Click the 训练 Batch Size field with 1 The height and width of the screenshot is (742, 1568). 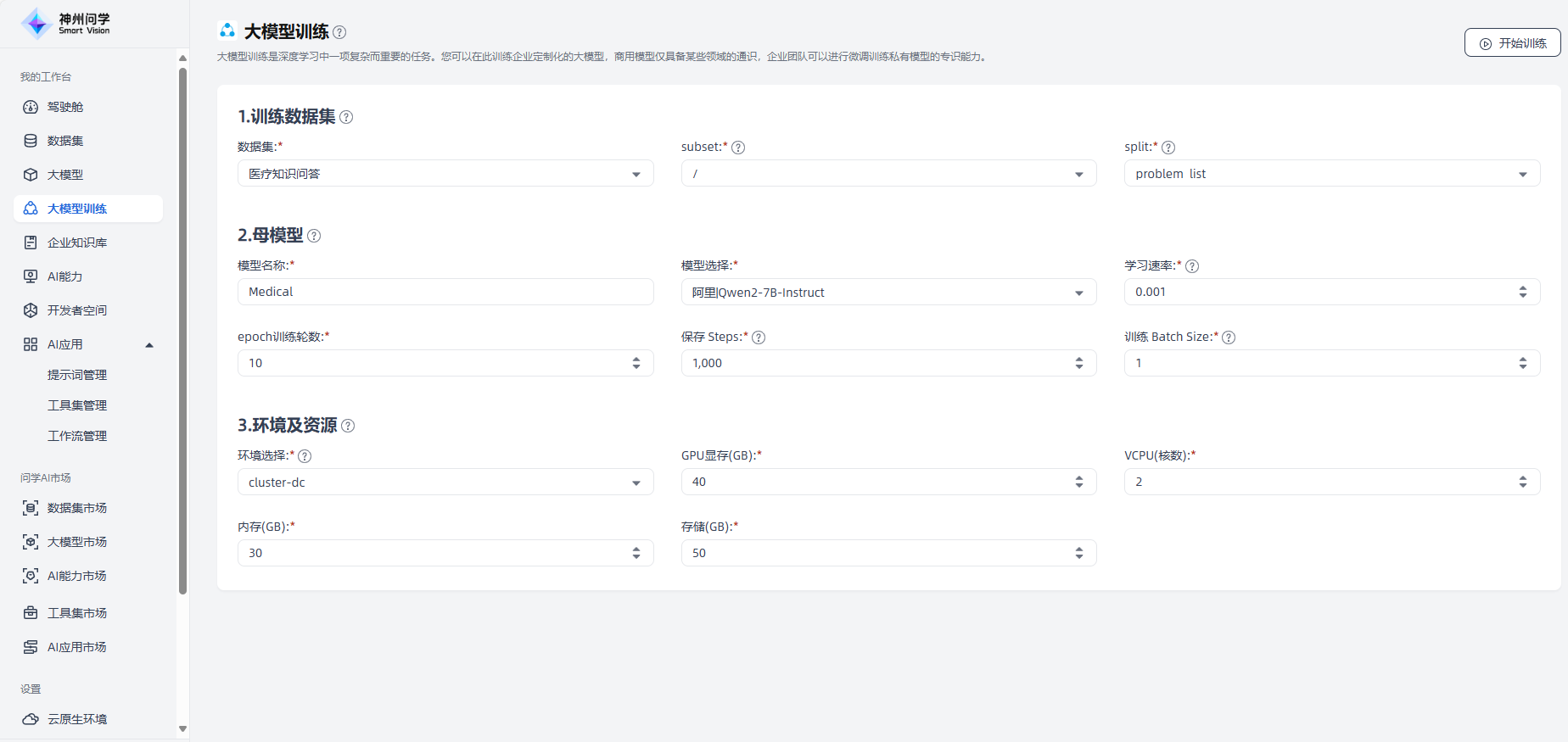[x=1332, y=363]
